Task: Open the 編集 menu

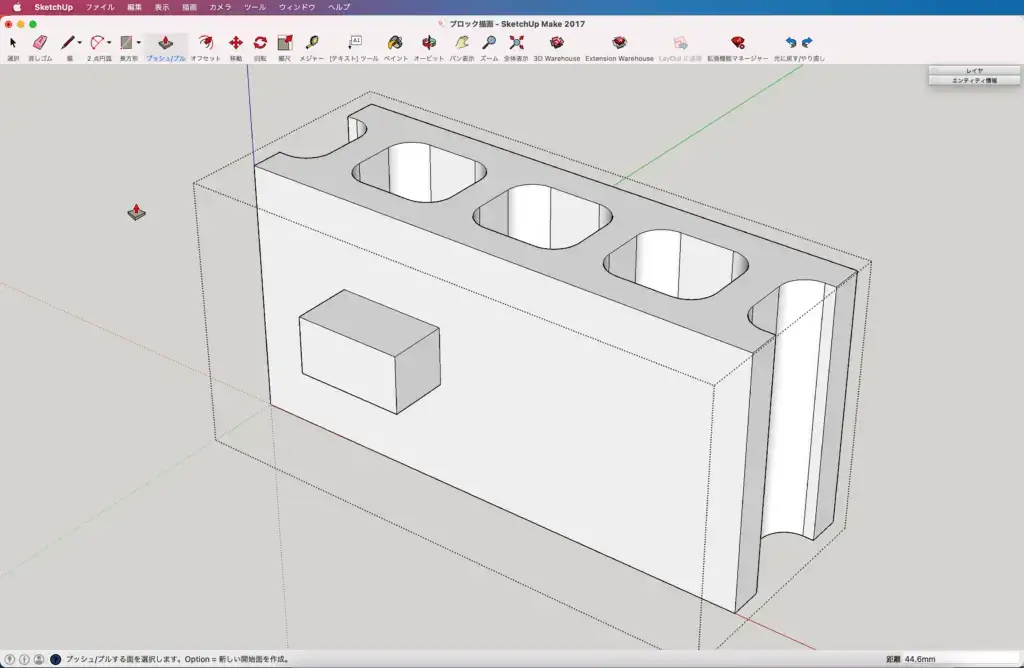Action: click(135, 7)
